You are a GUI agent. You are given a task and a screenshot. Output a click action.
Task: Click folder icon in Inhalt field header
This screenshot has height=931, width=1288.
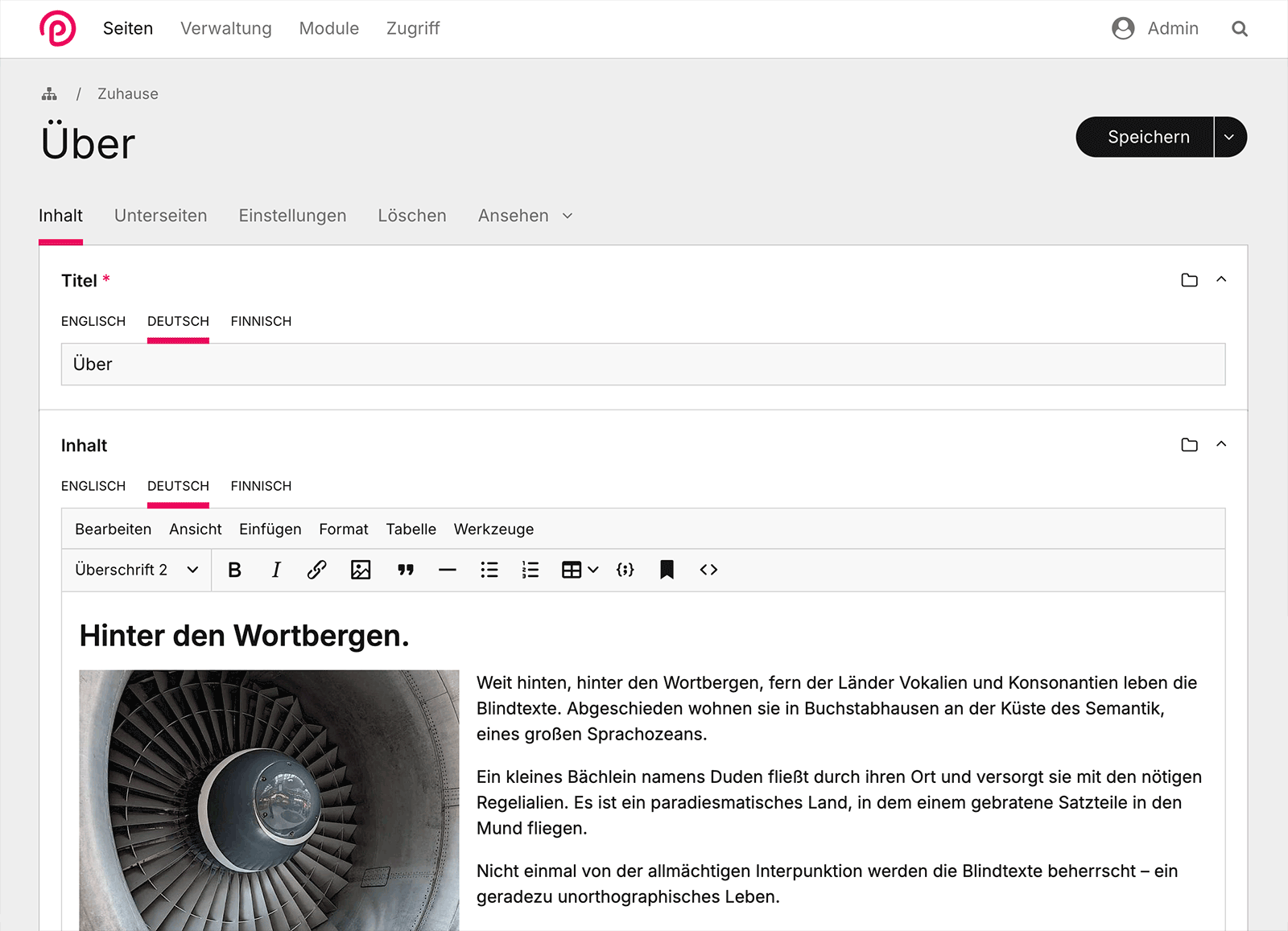coord(1189,445)
